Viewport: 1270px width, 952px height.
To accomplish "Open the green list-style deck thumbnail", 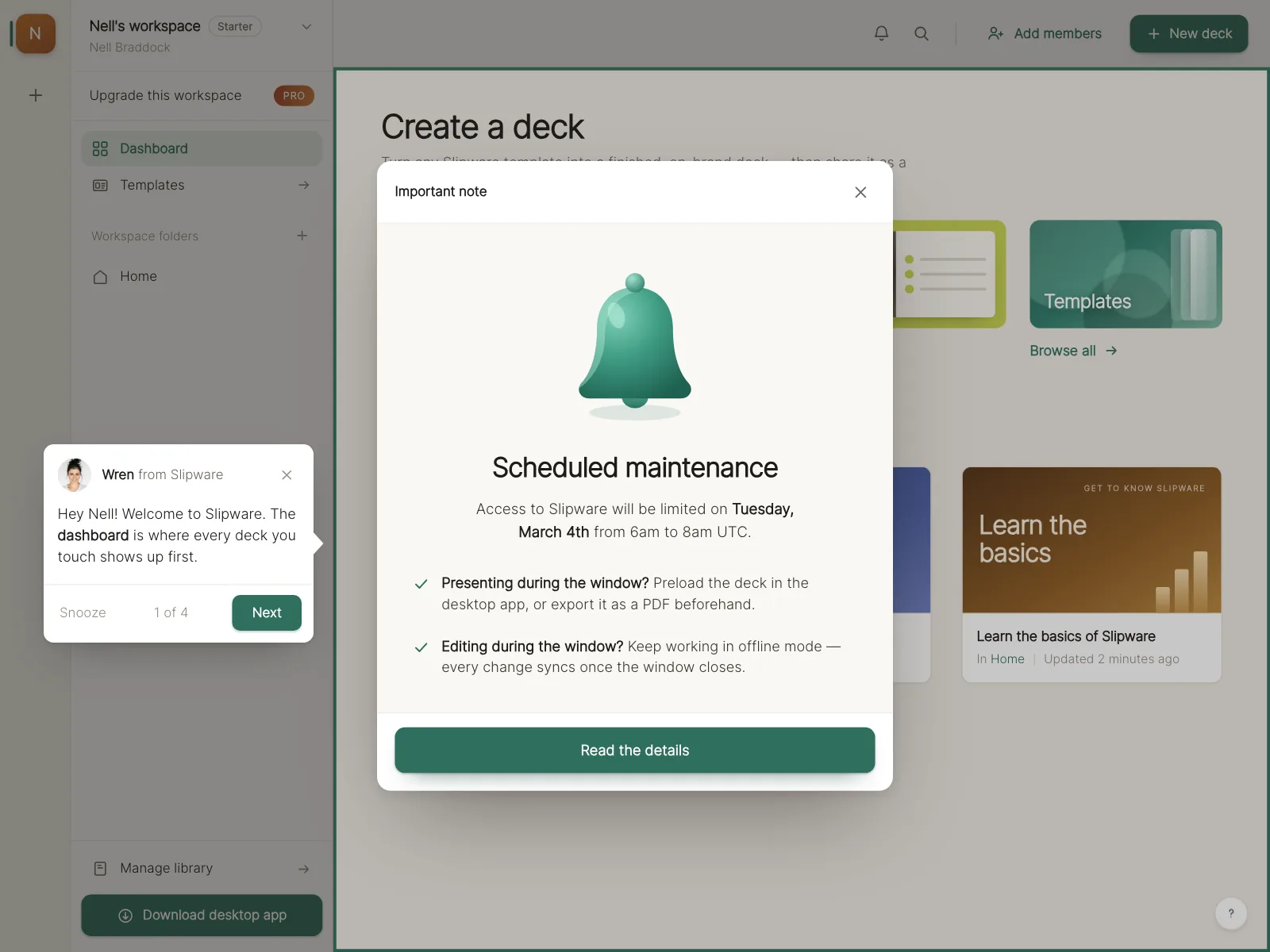I will (x=949, y=274).
